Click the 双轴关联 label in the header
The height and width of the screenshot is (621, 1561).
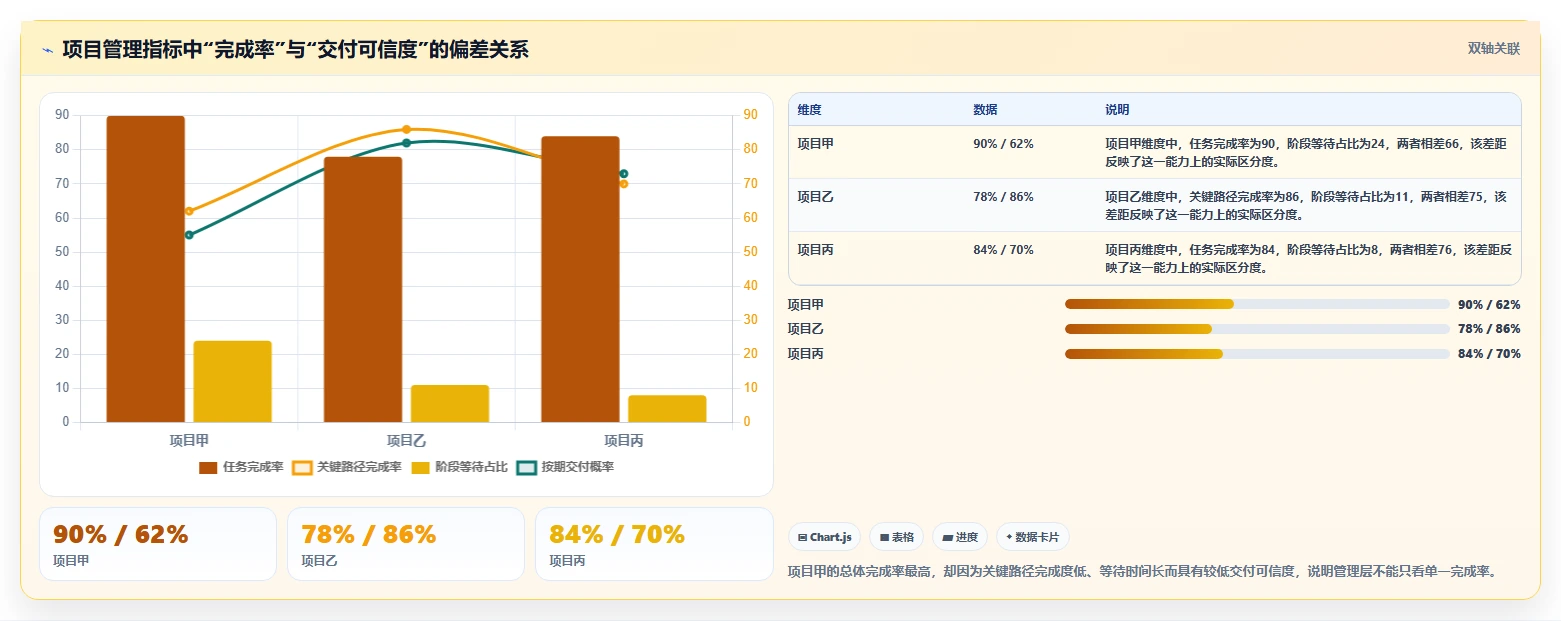(x=1493, y=49)
